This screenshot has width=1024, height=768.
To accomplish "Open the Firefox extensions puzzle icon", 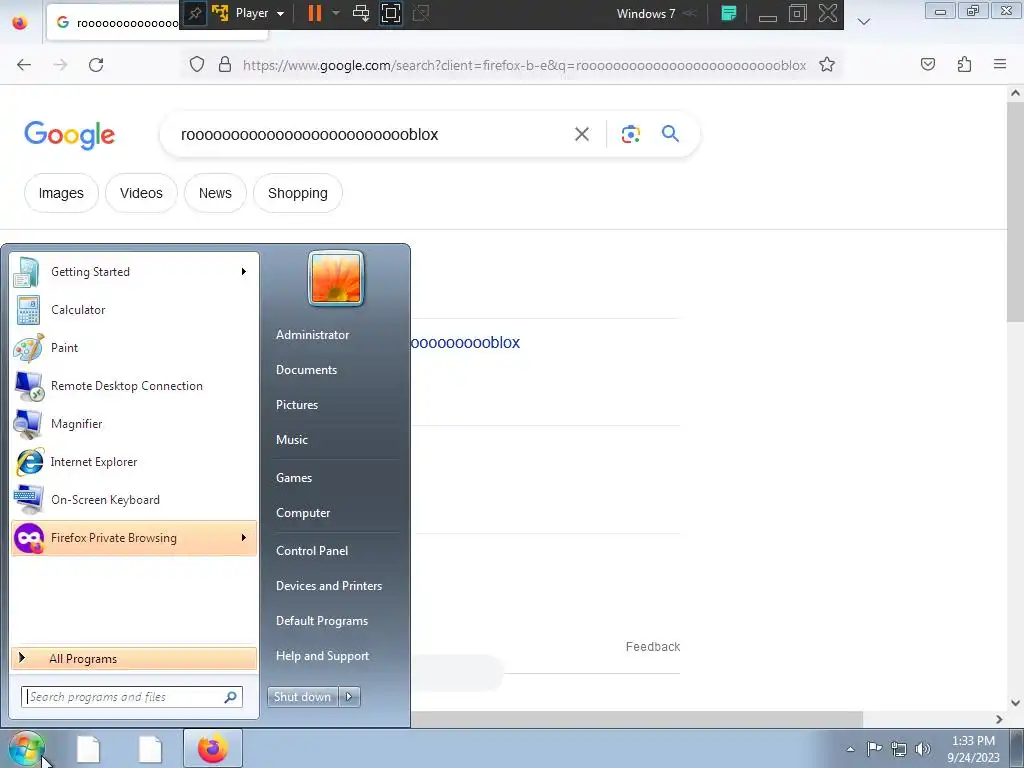I will tap(965, 64).
